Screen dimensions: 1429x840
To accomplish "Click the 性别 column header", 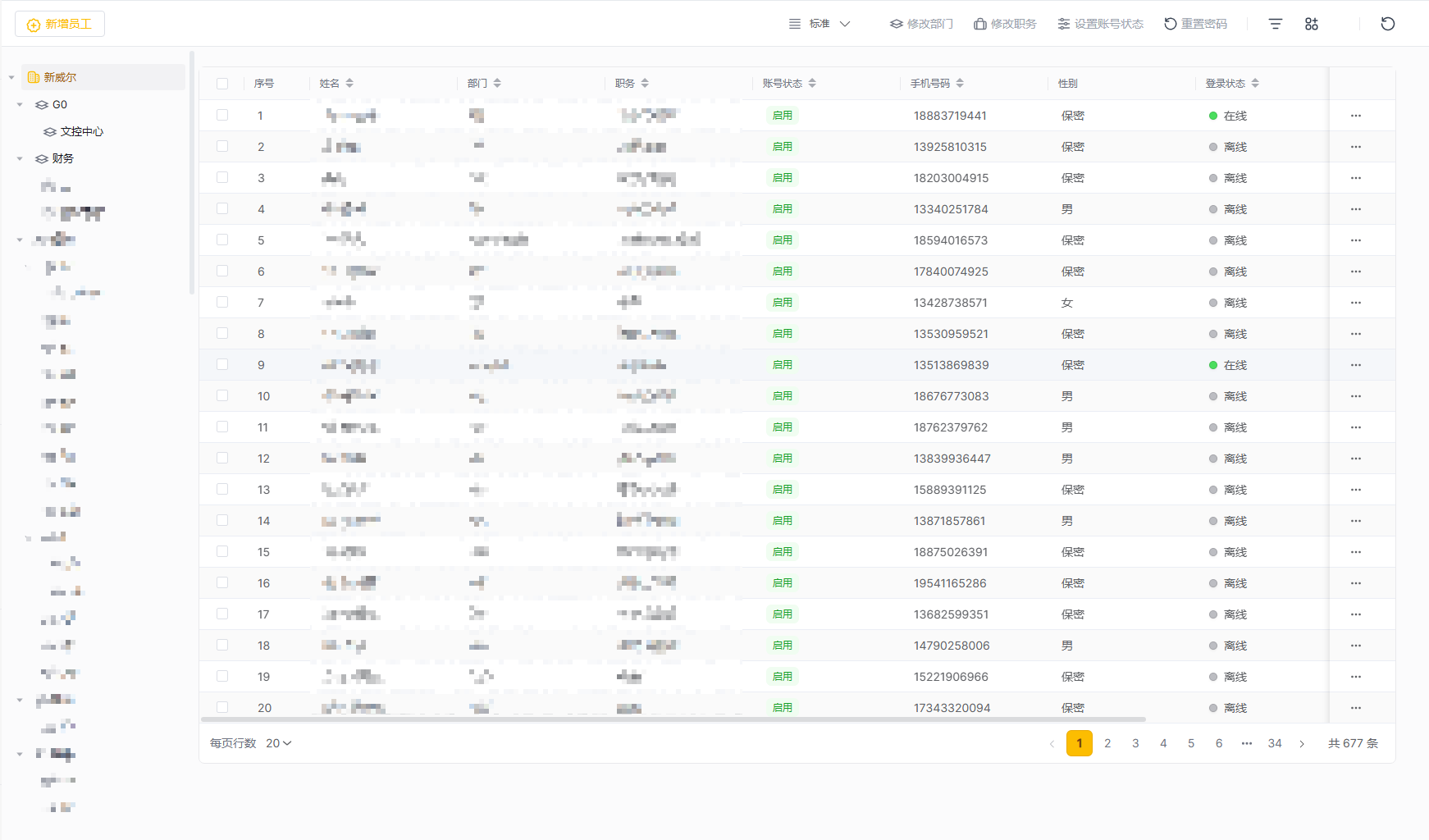I will [1068, 84].
